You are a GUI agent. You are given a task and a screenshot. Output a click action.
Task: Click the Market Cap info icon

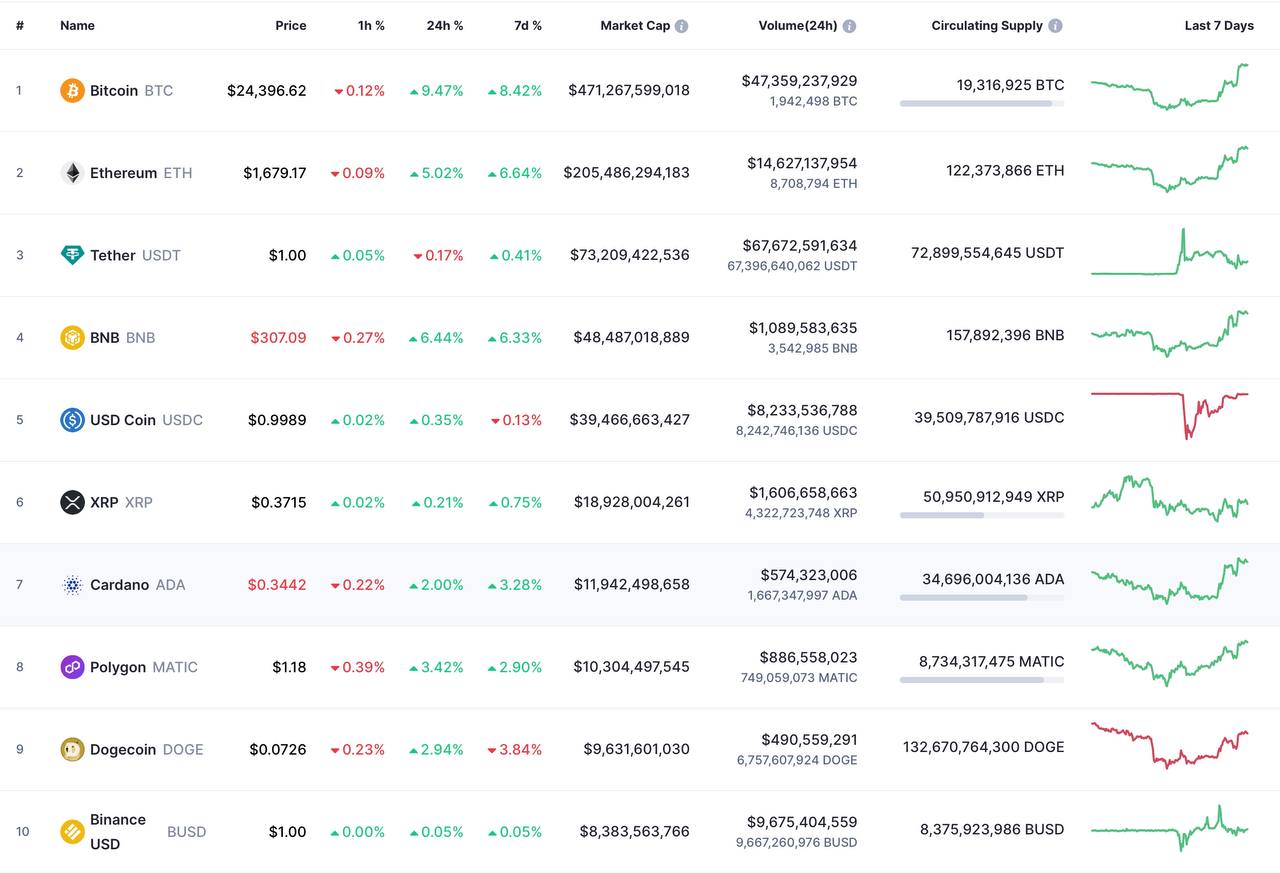click(681, 26)
